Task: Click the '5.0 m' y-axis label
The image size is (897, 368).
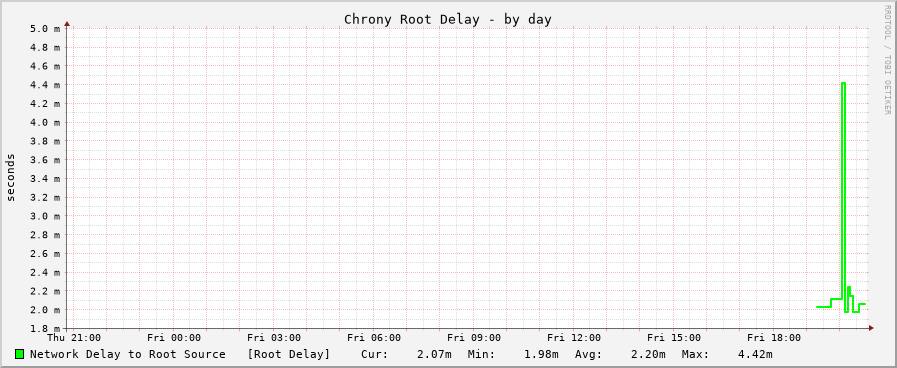Action: [x=45, y=29]
